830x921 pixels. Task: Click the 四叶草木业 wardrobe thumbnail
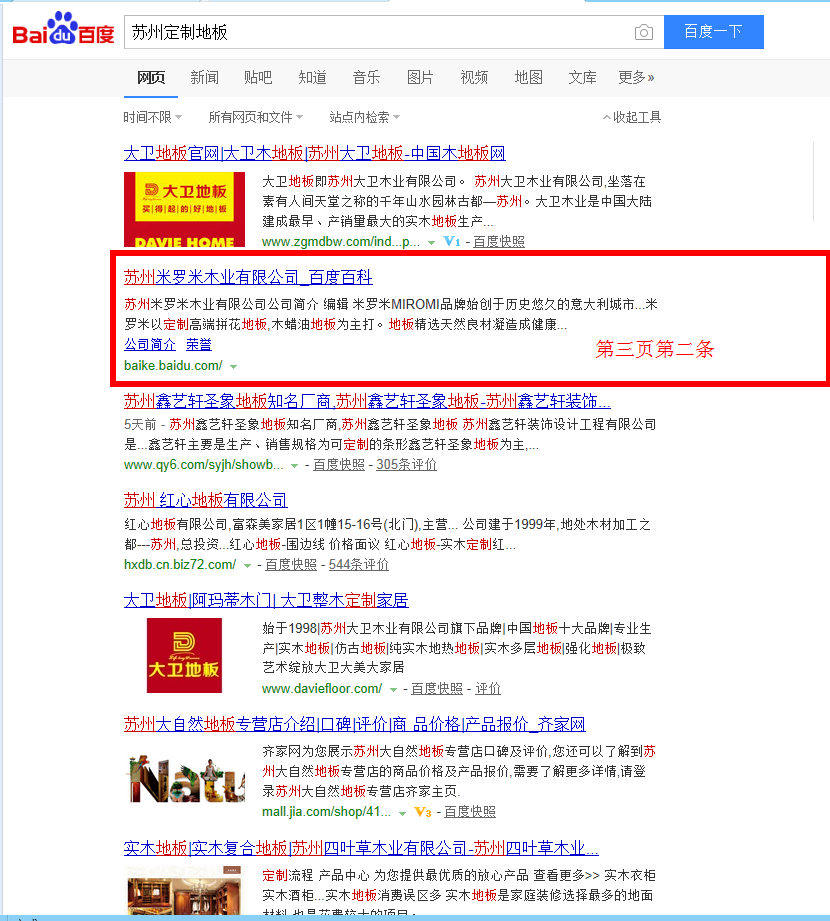(x=184, y=890)
